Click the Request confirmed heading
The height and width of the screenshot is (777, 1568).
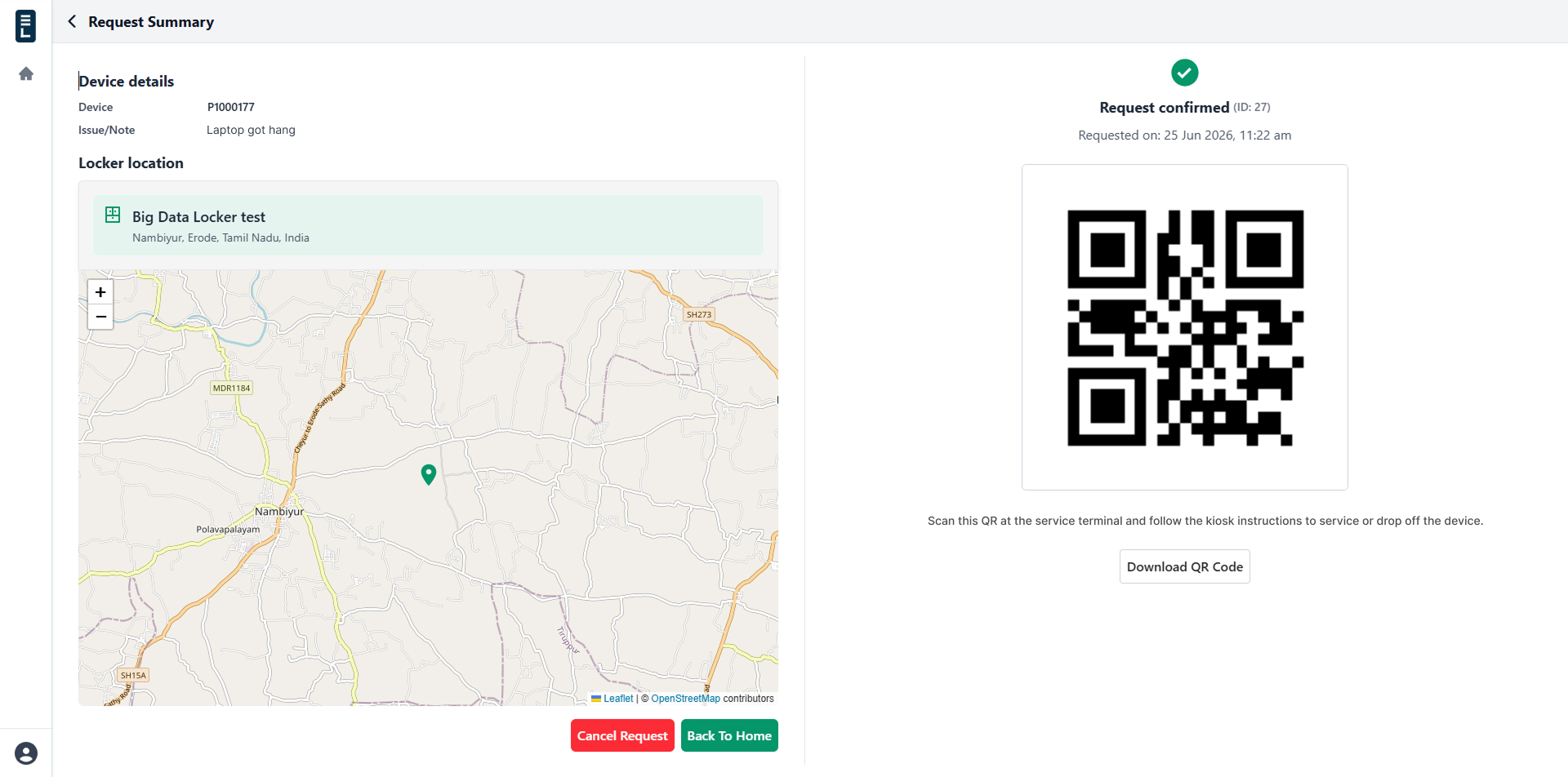tap(1165, 108)
